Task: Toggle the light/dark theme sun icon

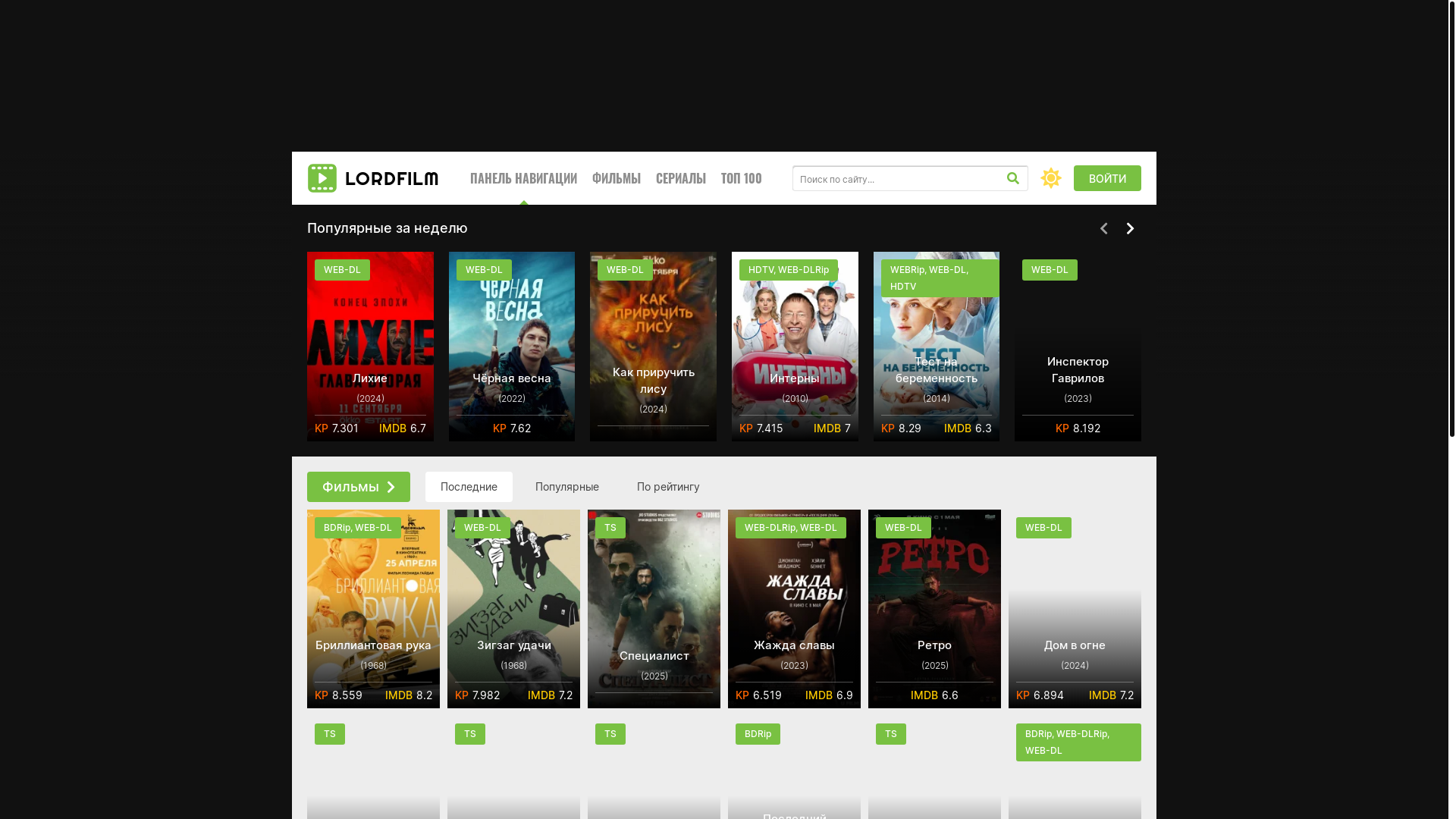Action: (1051, 178)
